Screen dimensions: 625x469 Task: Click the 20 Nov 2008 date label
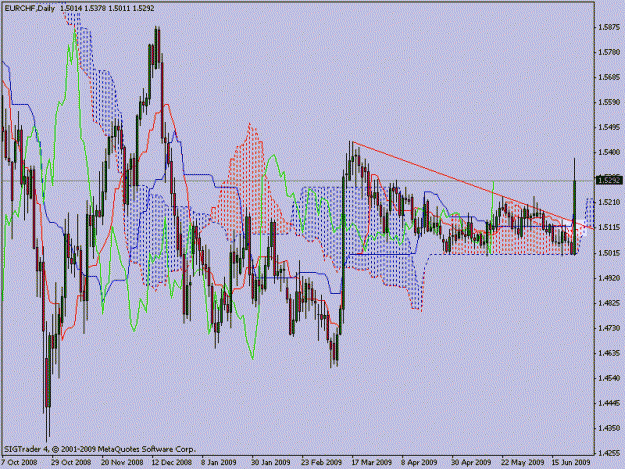(x=122, y=463)
